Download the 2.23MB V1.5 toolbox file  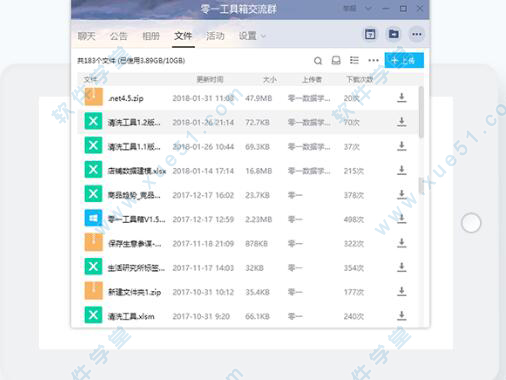(402, 219)
